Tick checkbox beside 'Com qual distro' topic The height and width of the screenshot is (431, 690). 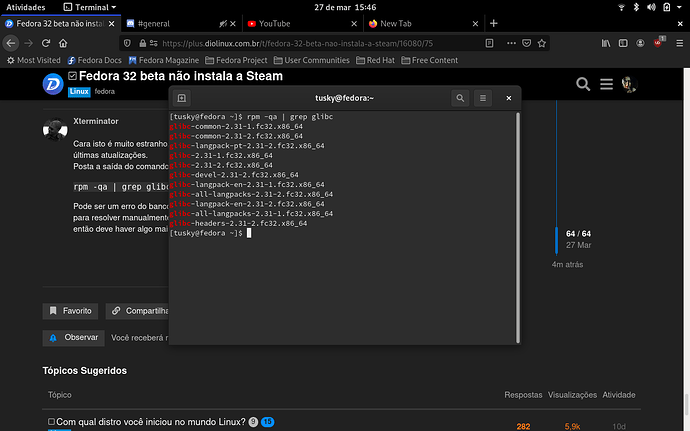52,422
